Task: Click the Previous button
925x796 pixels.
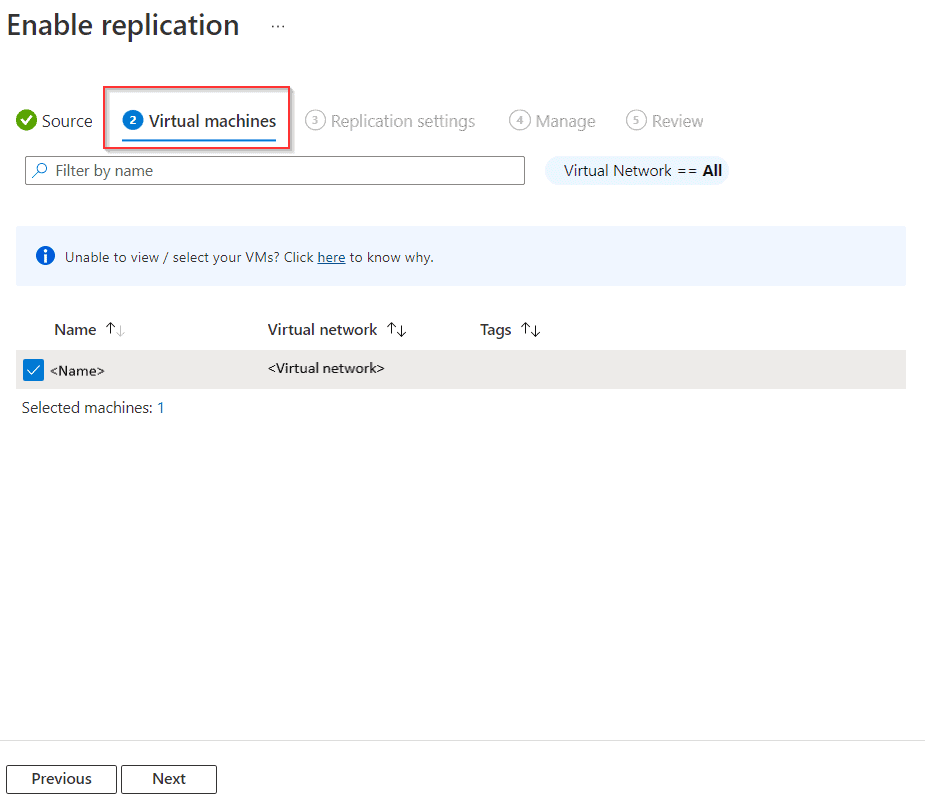Action: 60,779
